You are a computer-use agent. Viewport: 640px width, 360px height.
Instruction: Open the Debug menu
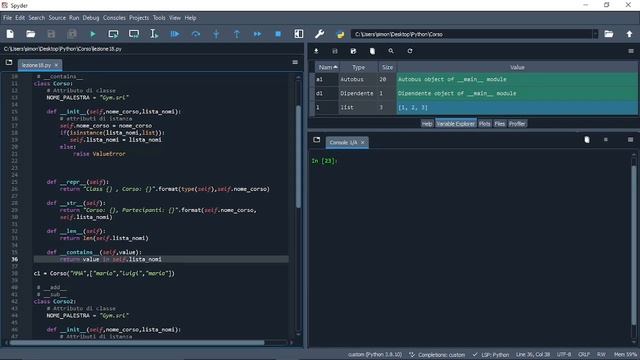click(91, 18)
